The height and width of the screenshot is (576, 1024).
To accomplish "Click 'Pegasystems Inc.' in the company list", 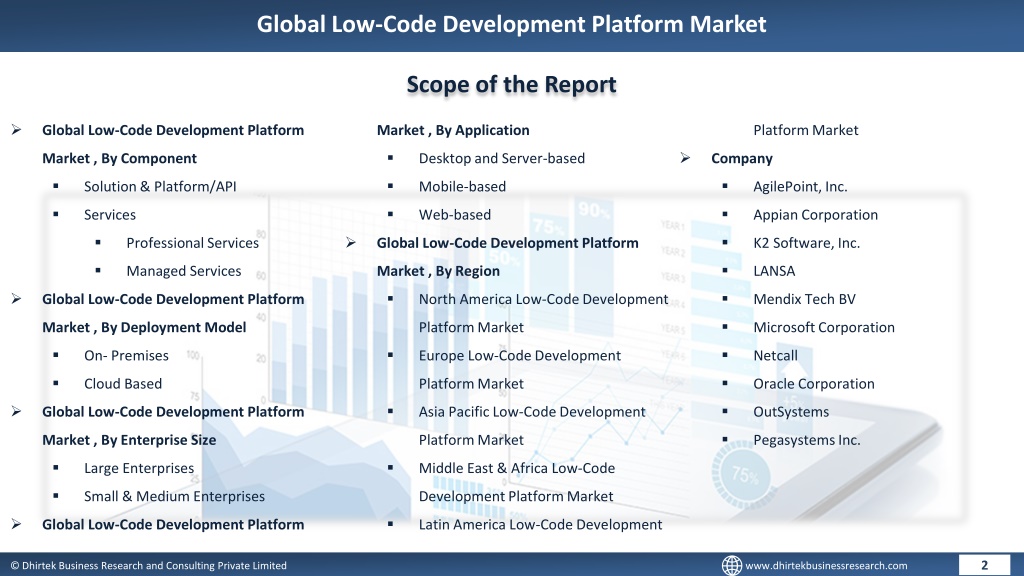I will (x=807, y=440).
